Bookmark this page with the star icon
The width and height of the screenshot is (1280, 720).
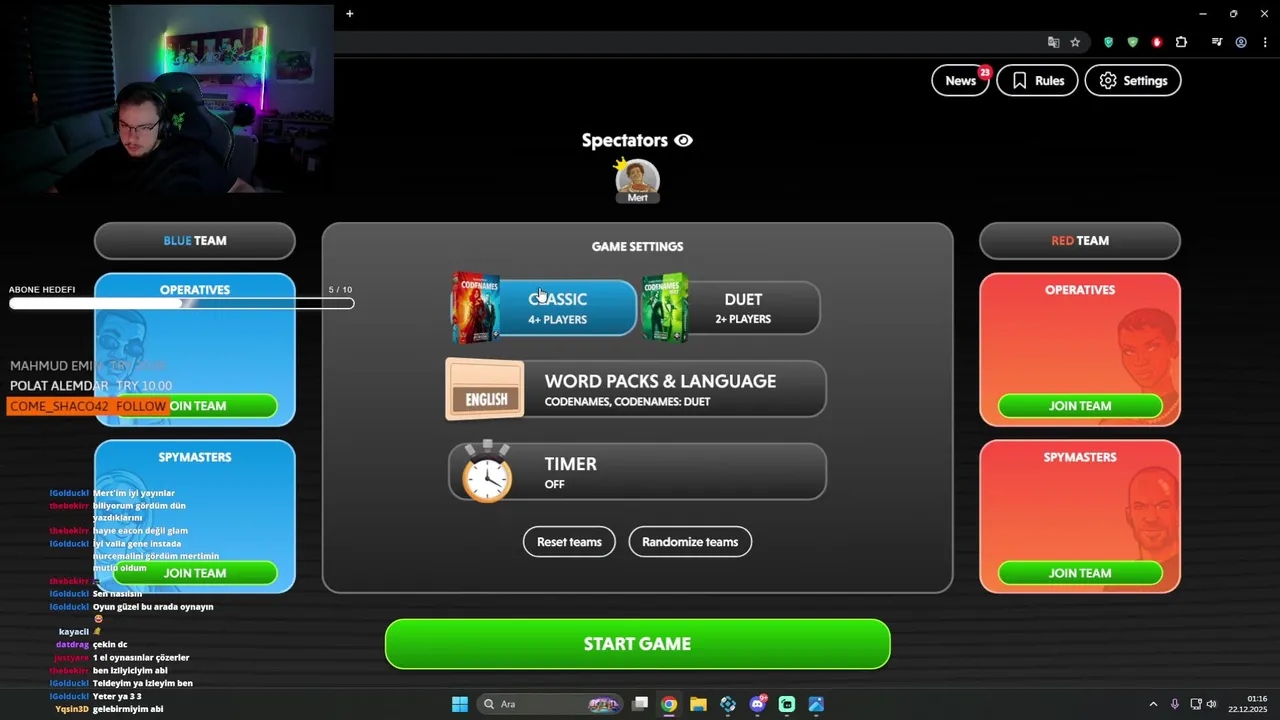[x=1075, y=42]
